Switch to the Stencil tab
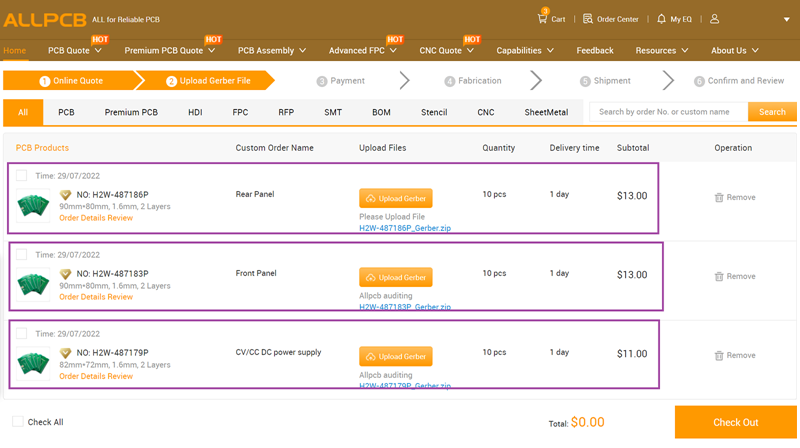The height and width of the screenshot is (448, 800). (434, 112)
